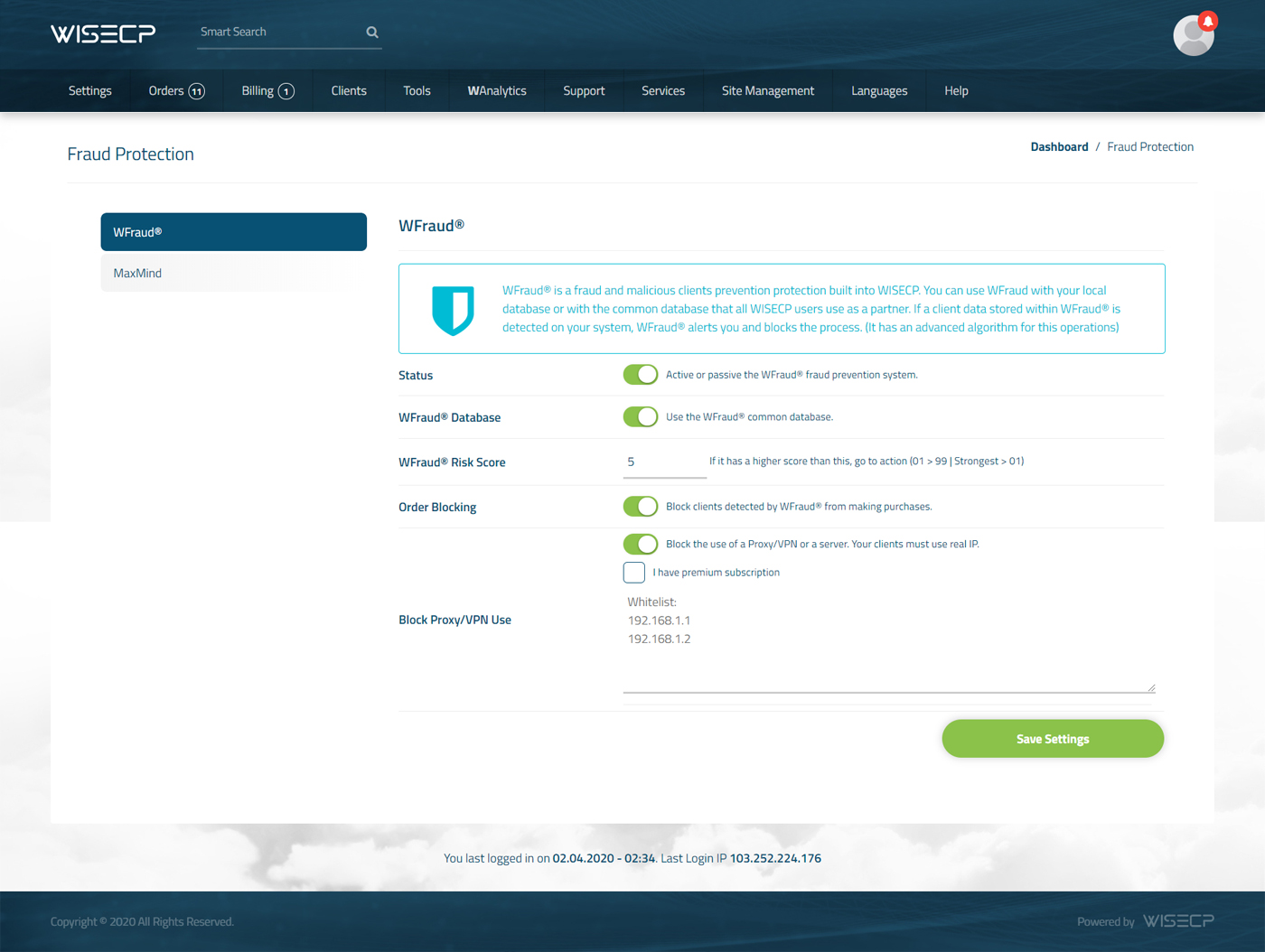Open the Languages menu
Image resolution: width=1265 pixels, height=952 pixels.
(x=879, y=91)
